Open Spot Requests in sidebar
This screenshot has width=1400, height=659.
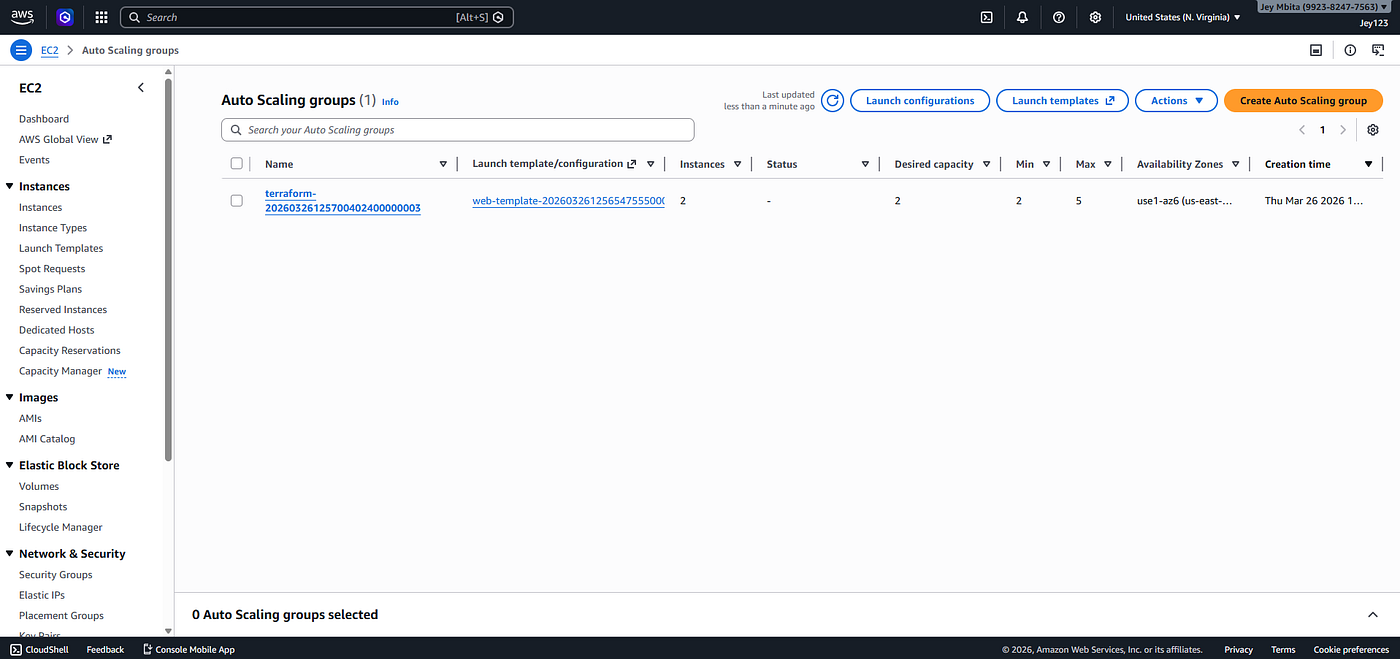coord(52,269)
